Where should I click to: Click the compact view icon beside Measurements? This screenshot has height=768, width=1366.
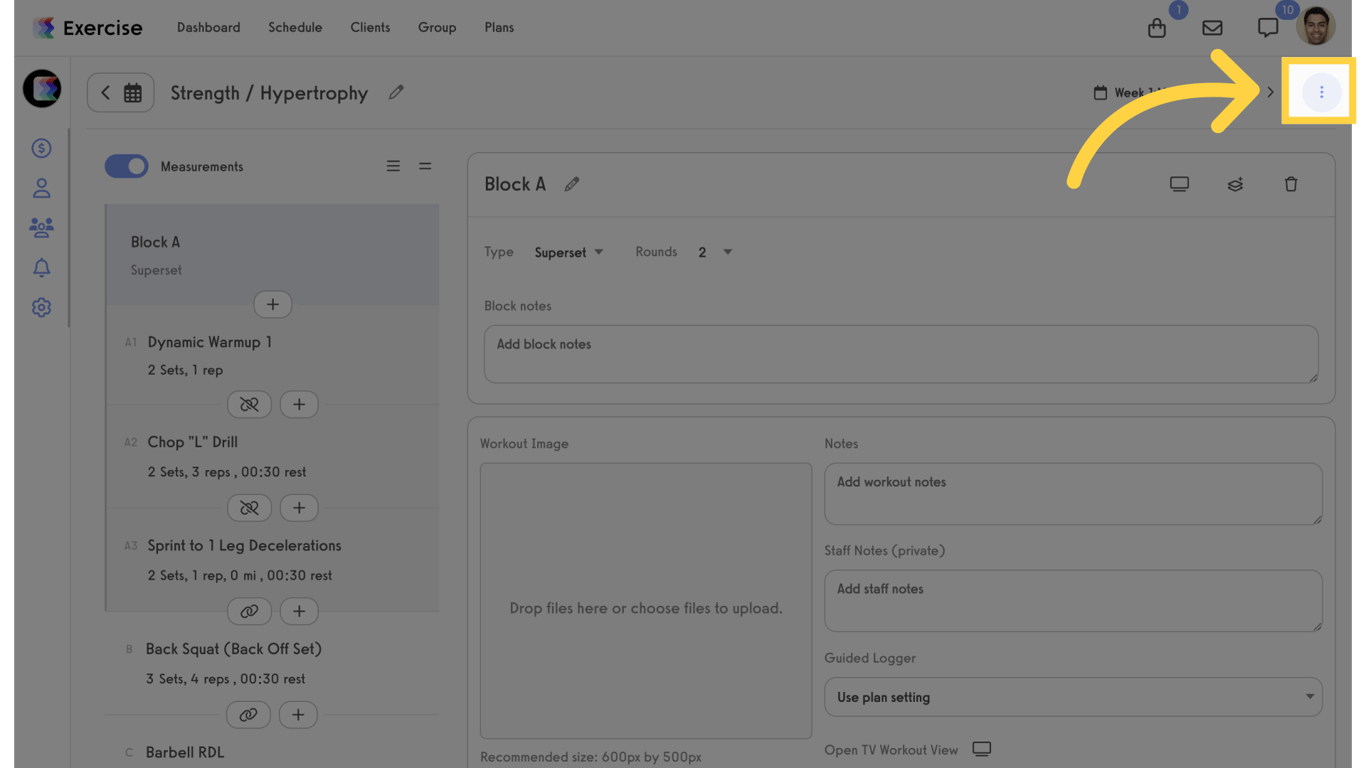point(425,166)
